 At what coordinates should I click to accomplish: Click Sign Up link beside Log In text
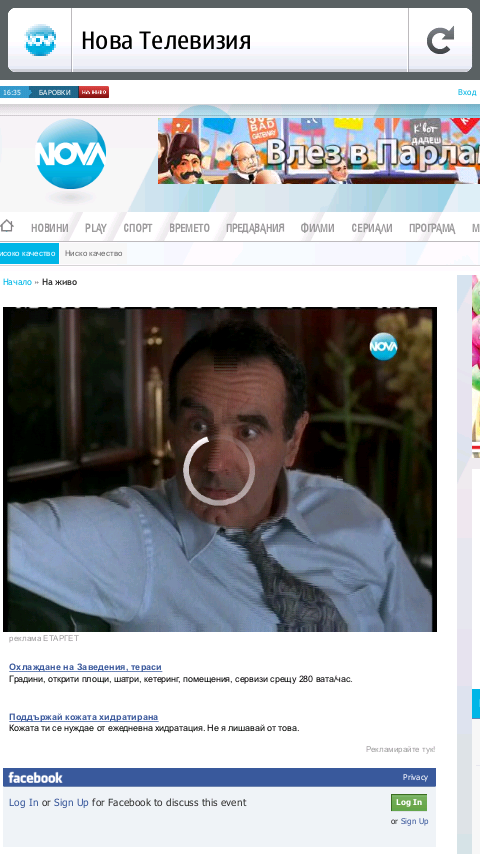tap(71, 802)
